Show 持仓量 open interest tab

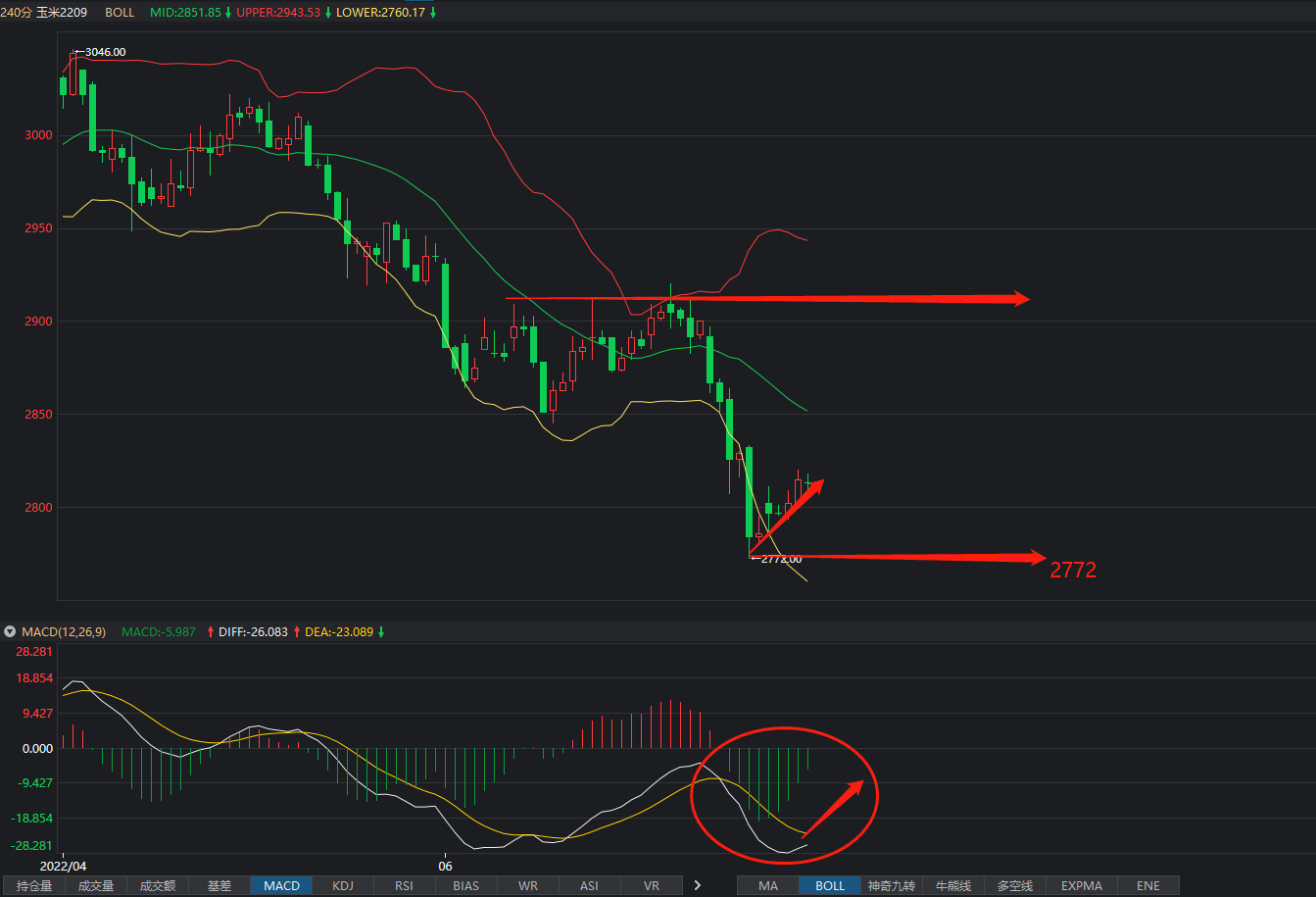click(34, 885)
